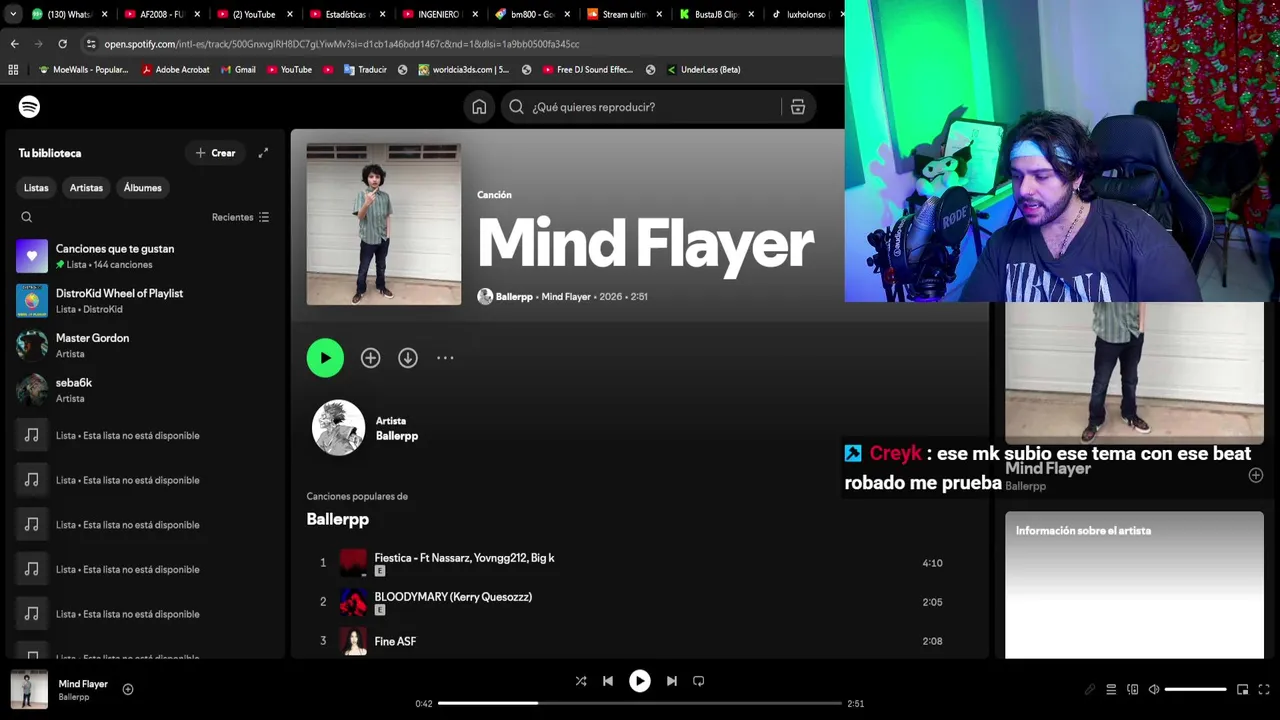Open the Free DJ Sound Effects bookmark

(587, 70)
